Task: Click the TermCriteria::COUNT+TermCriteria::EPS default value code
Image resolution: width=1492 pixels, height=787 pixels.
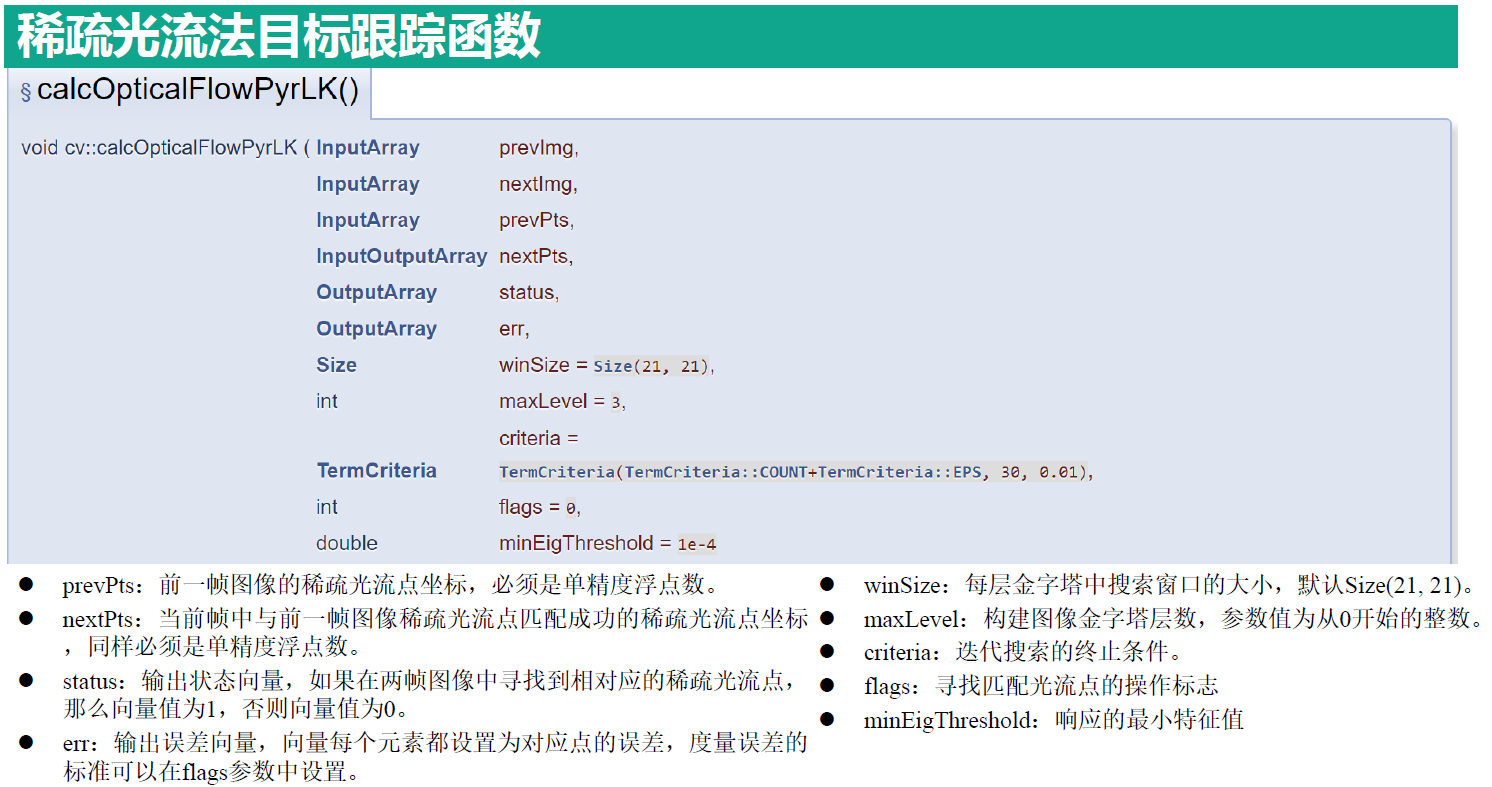Action: click(797, 472)
